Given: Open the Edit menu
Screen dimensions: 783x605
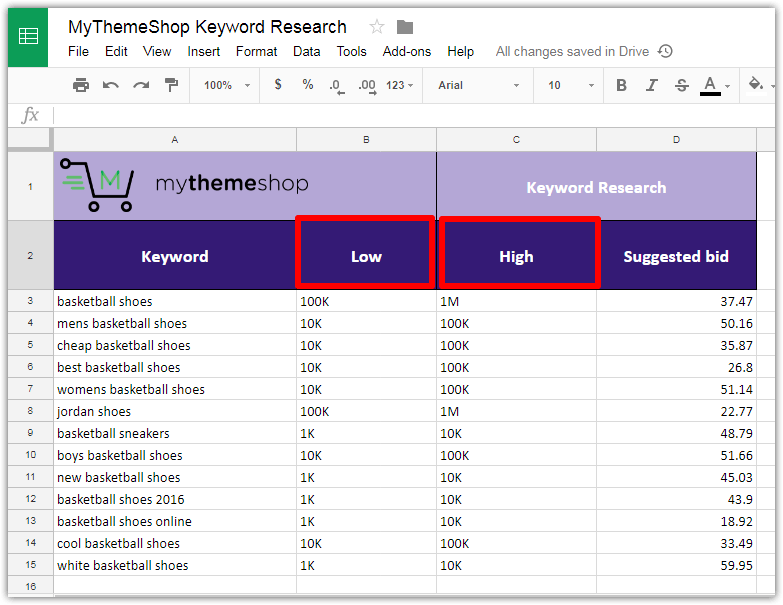Looking at the screenshot, I should pyautogui.click(x=116, y=51).
